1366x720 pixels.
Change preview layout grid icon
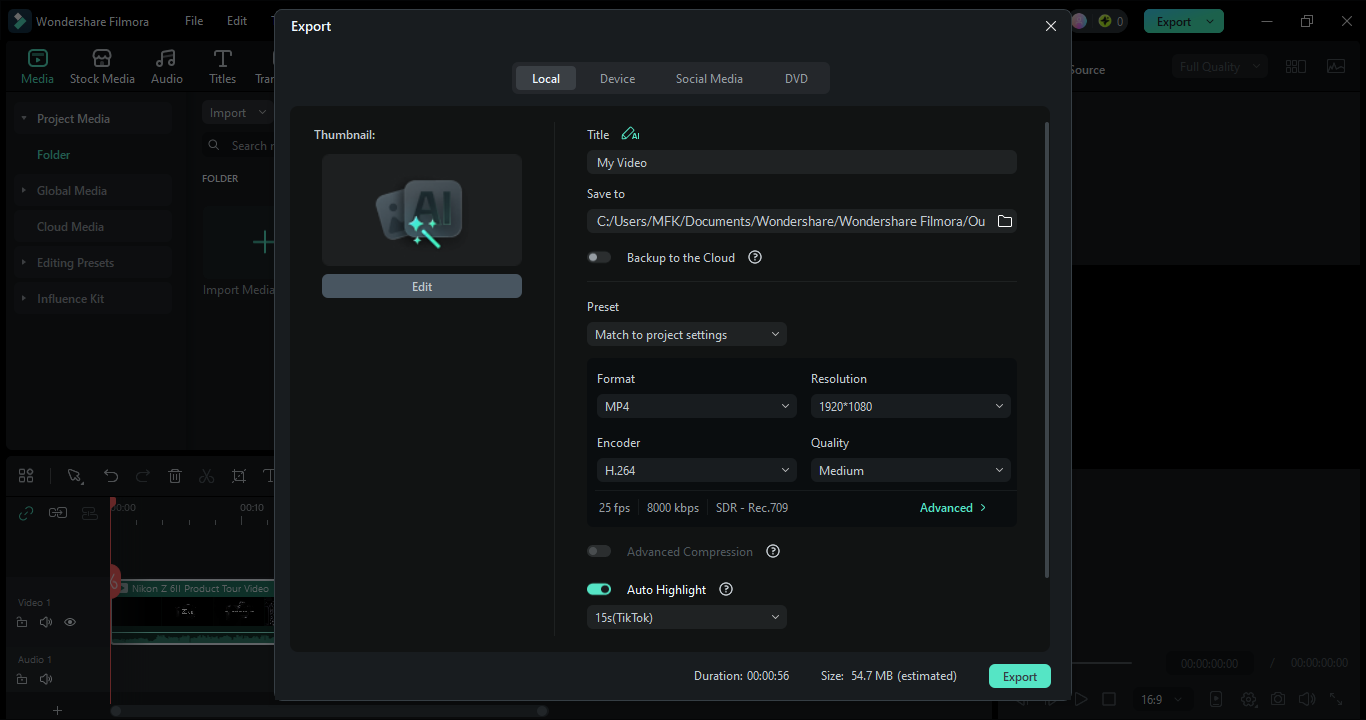[1296, 66]
